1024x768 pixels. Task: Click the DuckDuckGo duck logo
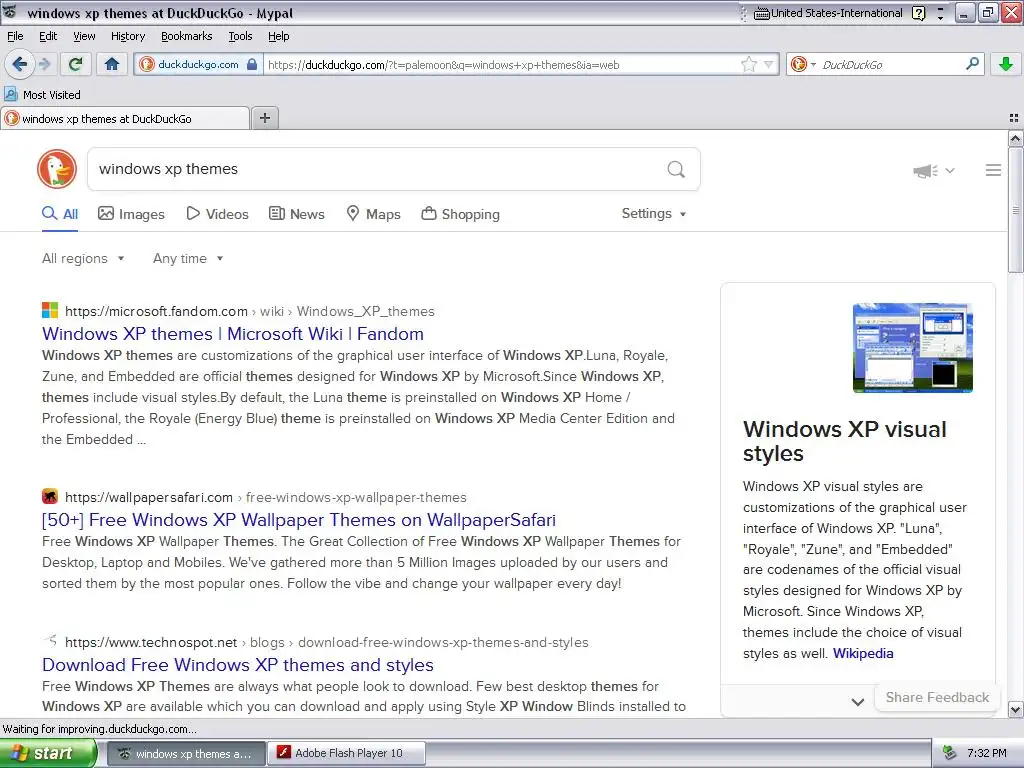click(57, 168)
